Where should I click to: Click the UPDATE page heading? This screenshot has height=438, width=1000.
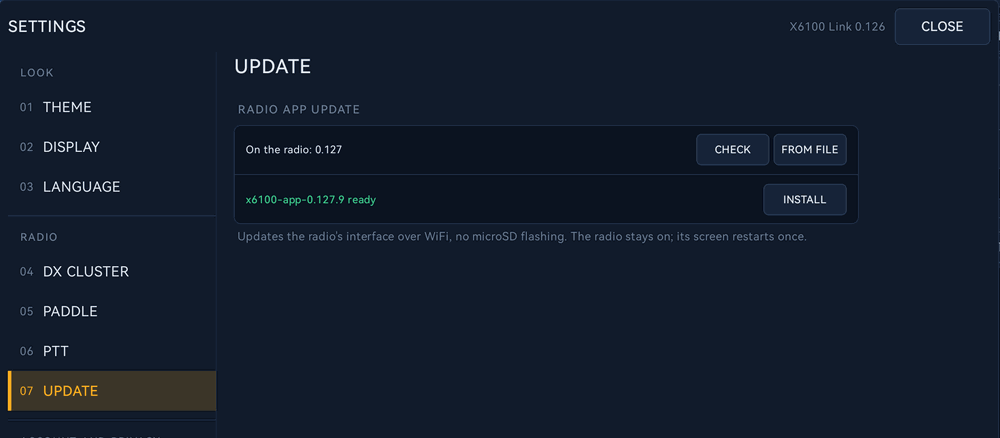pos(272,66)
